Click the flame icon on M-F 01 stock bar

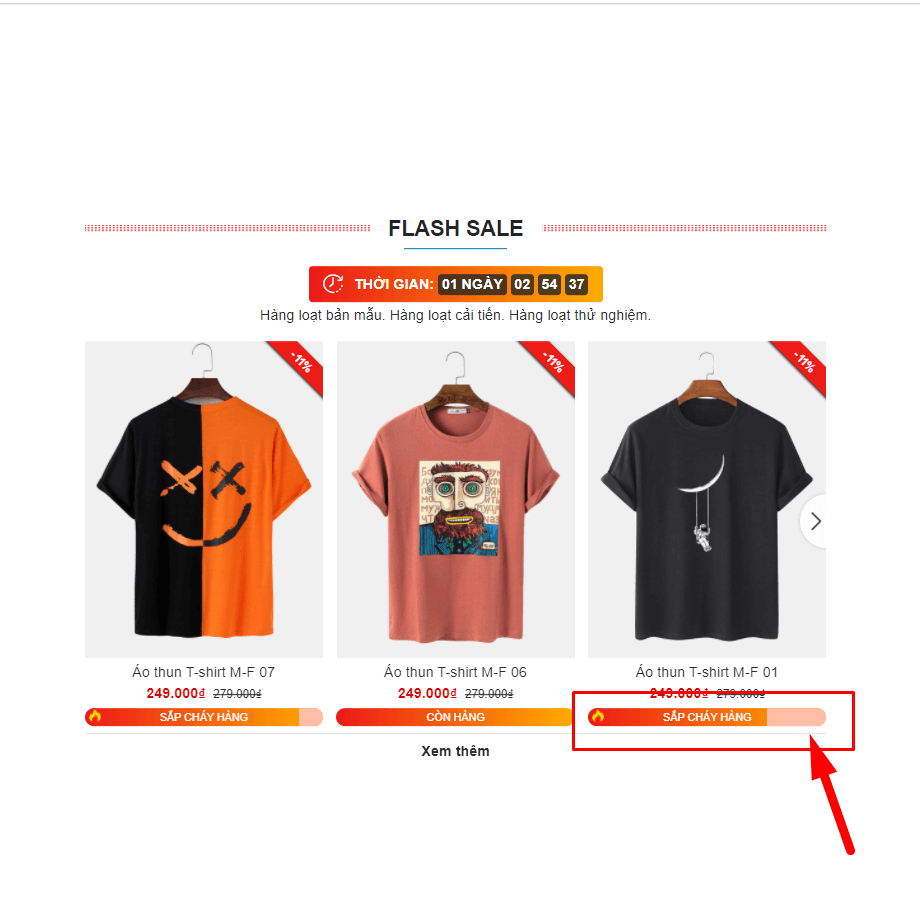tap(598, 716)
